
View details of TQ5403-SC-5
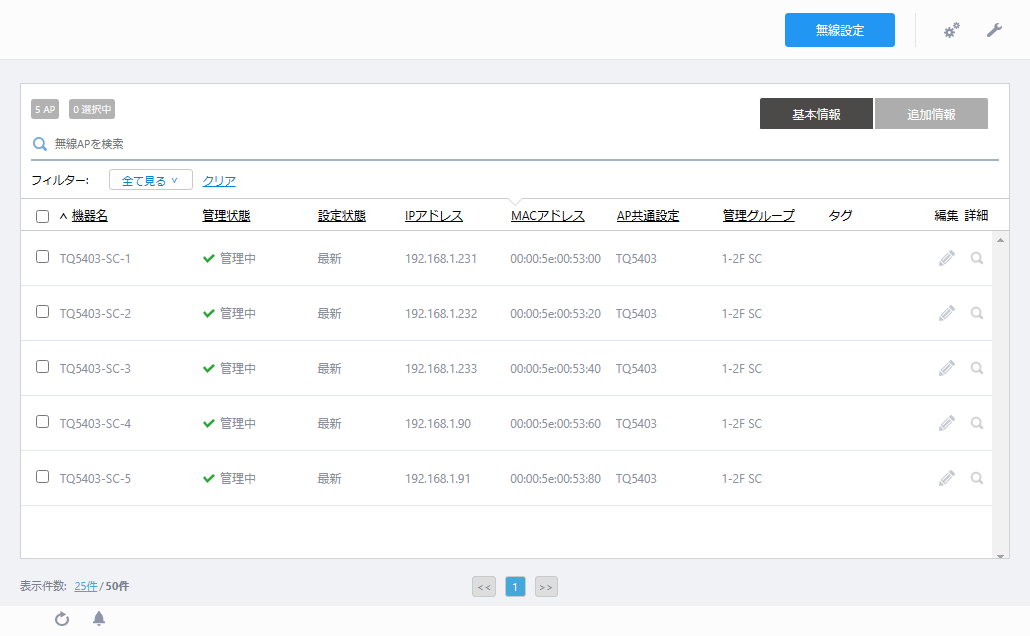tap(977, 478)
